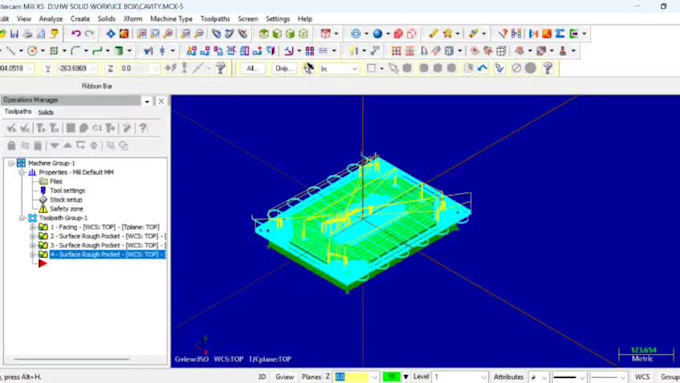Collapse the Machine Group-1 node
This screenshot has height=383, width=680.
coord(12,163)
